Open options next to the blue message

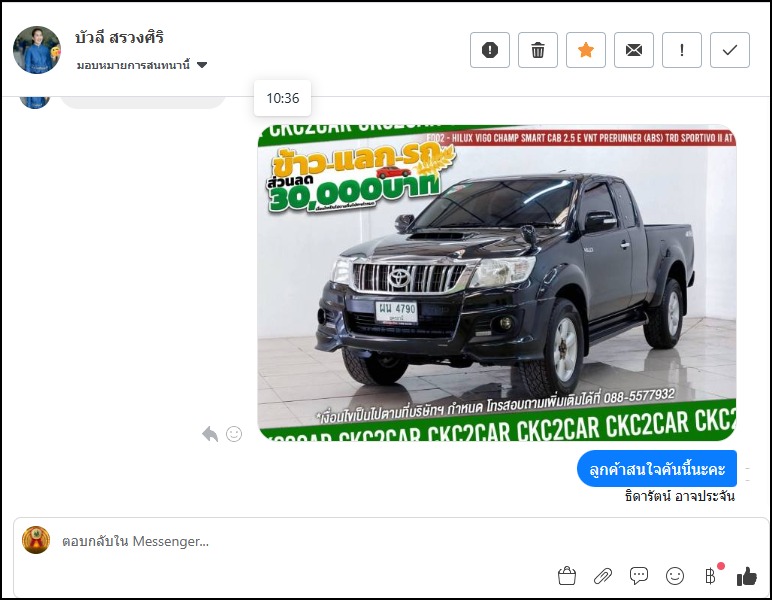pyautogui.click(x=747, y=474)
